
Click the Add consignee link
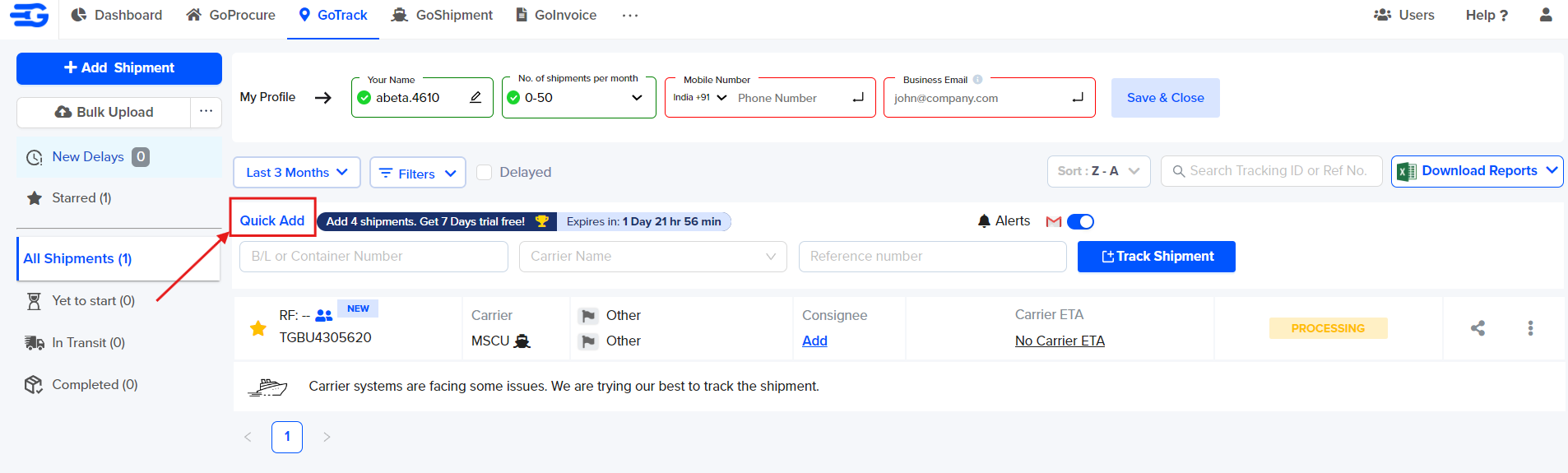pos(814,341)
